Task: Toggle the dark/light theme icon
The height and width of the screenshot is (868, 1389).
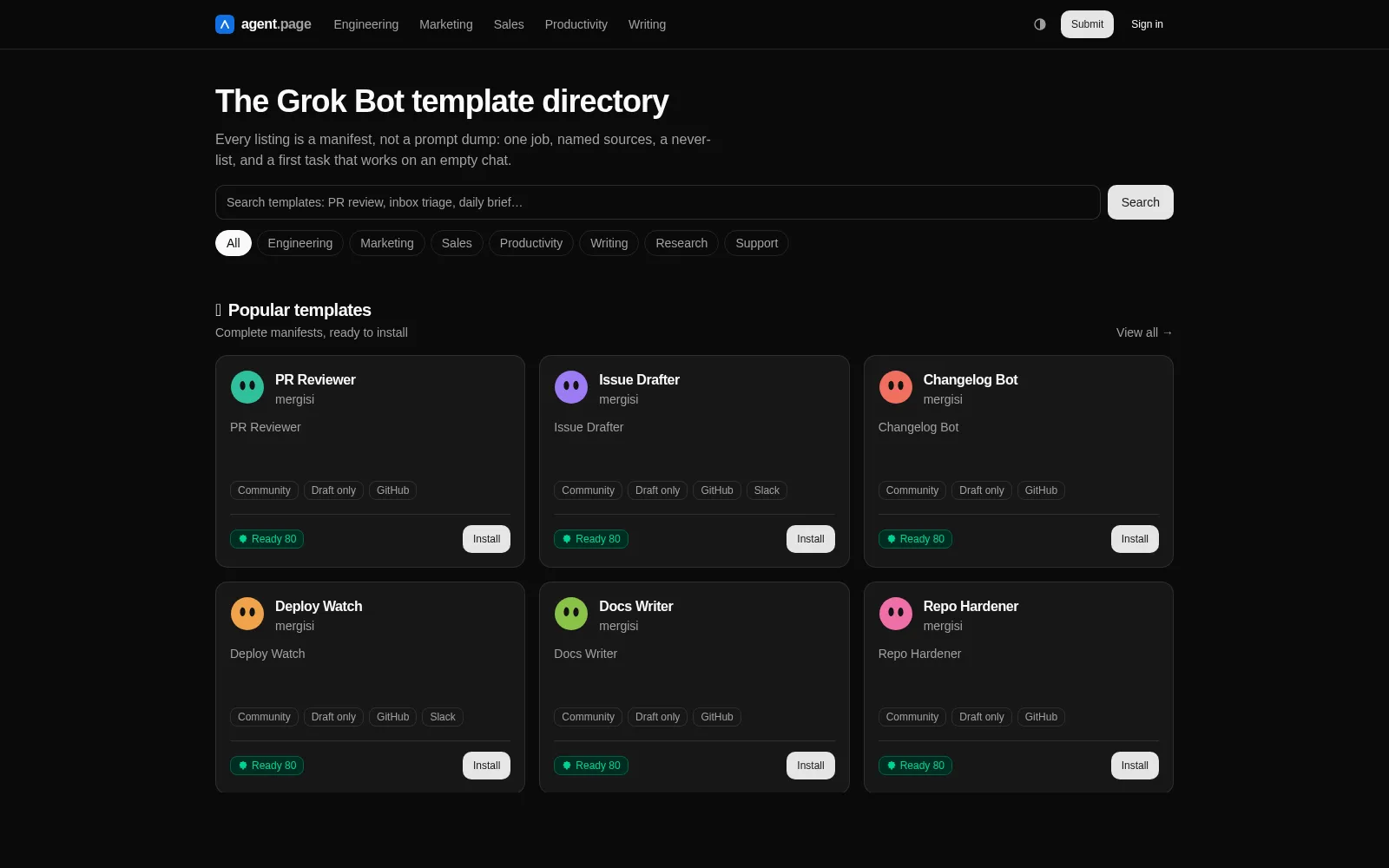Action: tap(1040, 24)
